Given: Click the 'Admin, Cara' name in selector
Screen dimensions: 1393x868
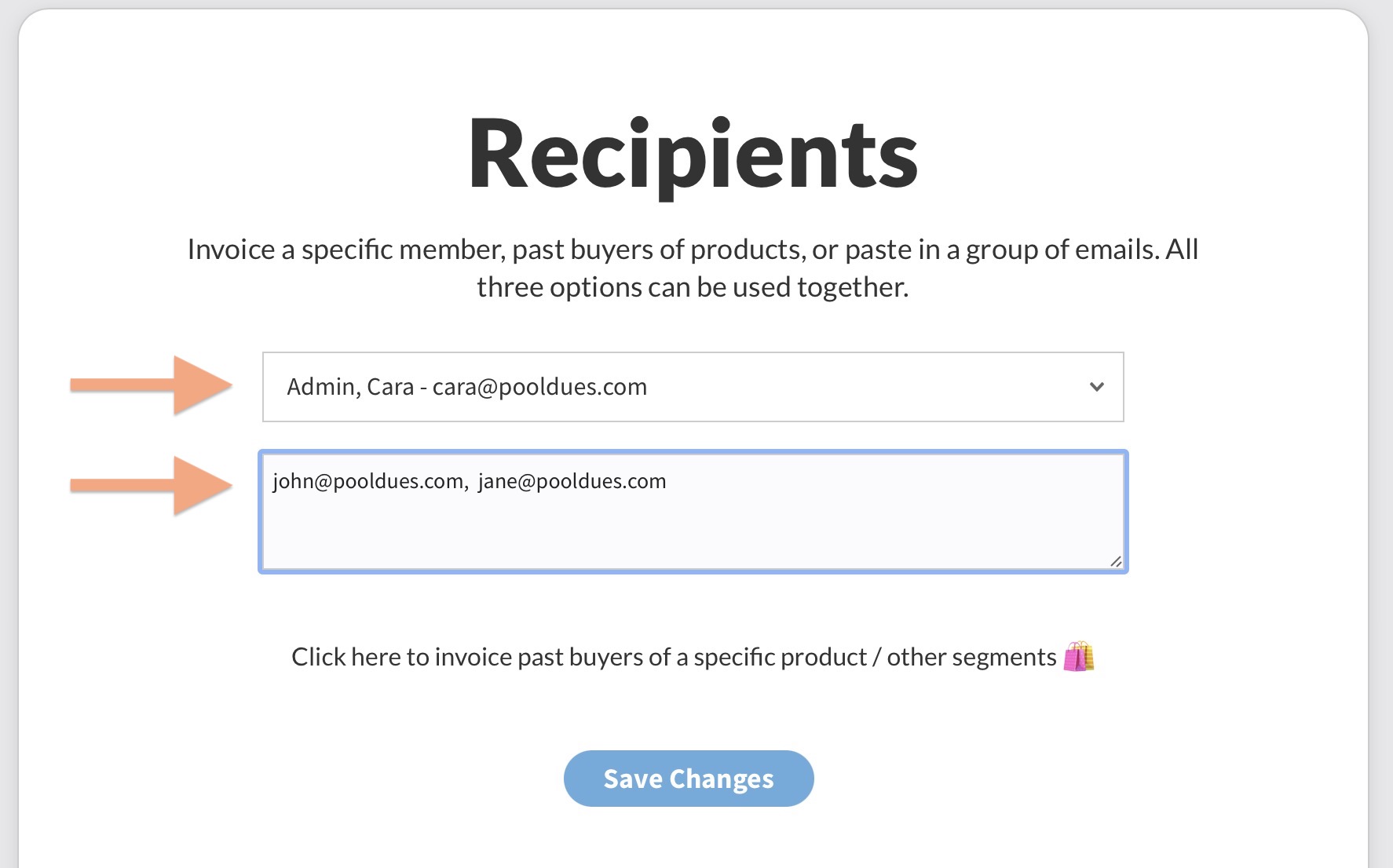Looking at the screenshot, I should tap(350, 387).
